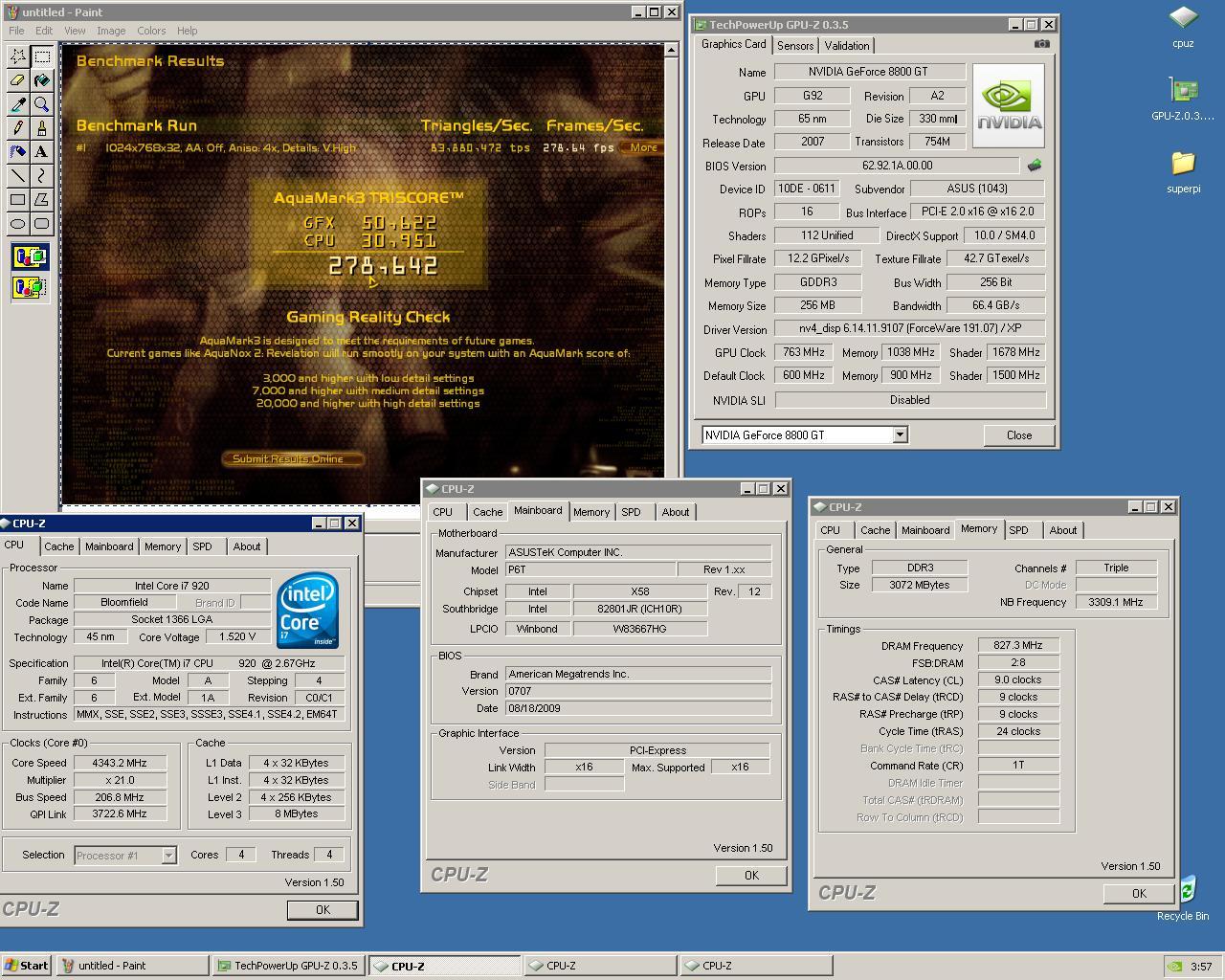This screenshot has width=1225, height=980.
Task: Activate the Pick Color eyedropper tool
Action: pos(17,104)
